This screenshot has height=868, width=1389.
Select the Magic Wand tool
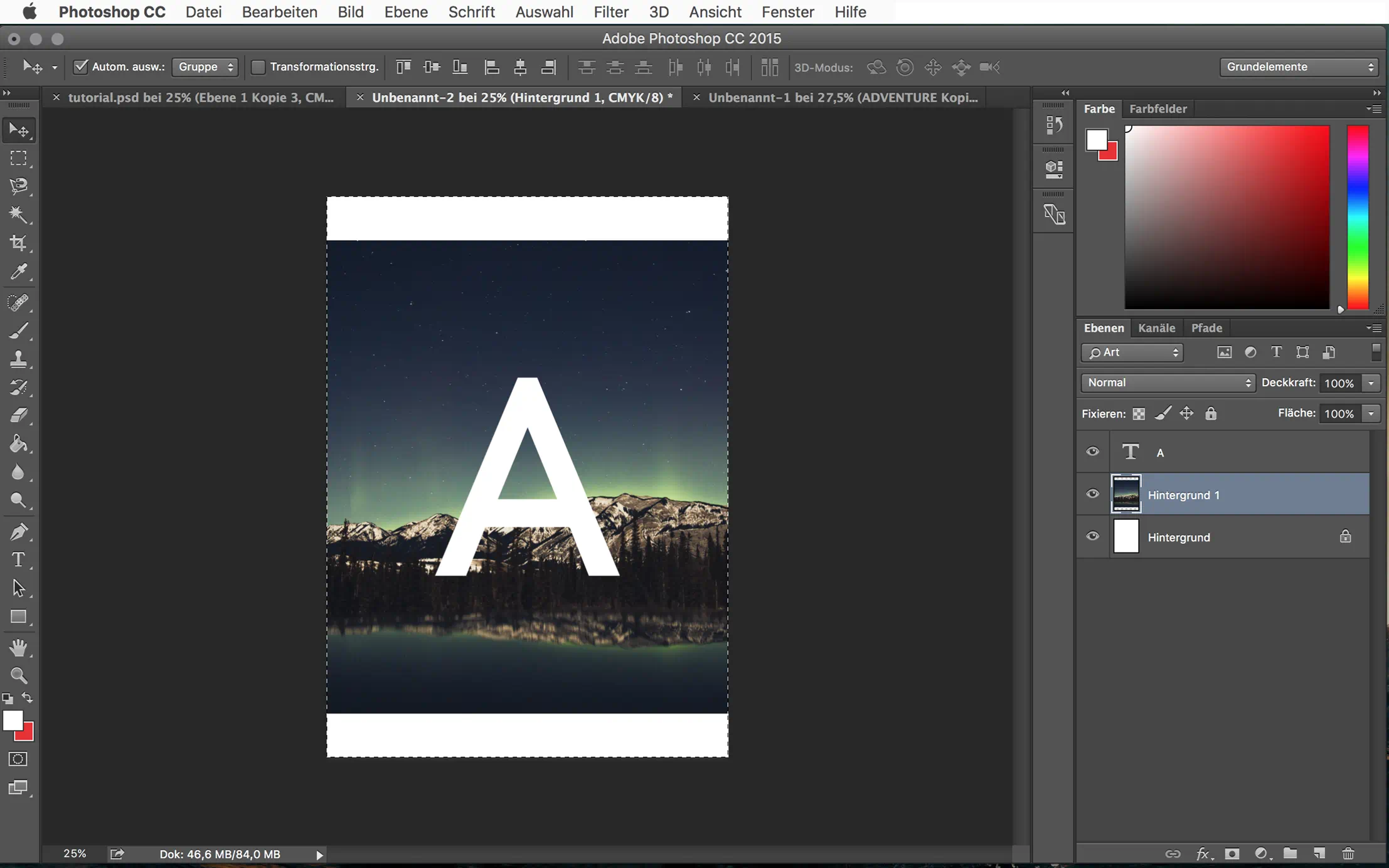pyautogui.click(x=18, y=214)
